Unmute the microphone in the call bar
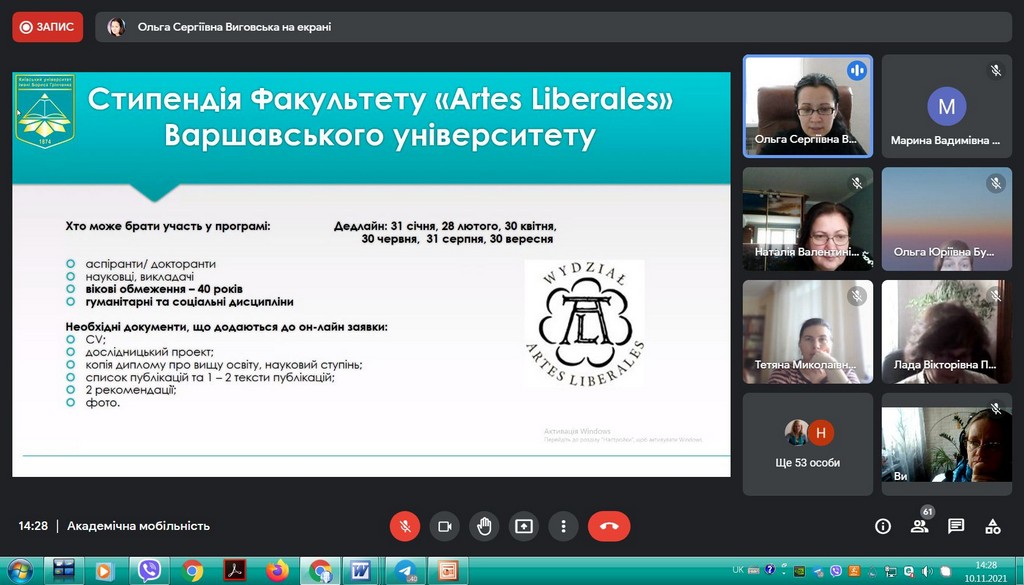Viewport: 1024px width, 585px height. pyautogui.click(x=405, y=526)
